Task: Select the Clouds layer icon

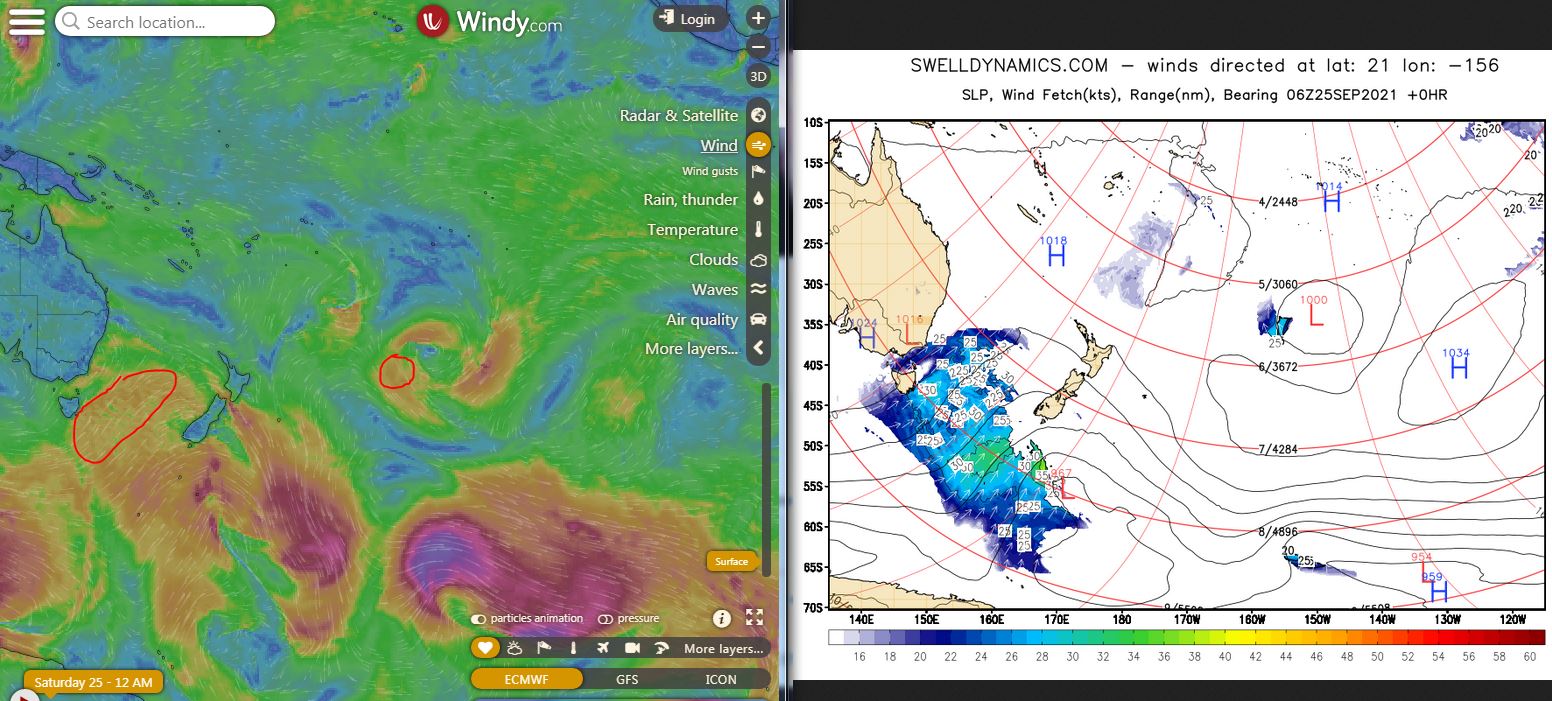Action: click(x=759, y=259)
